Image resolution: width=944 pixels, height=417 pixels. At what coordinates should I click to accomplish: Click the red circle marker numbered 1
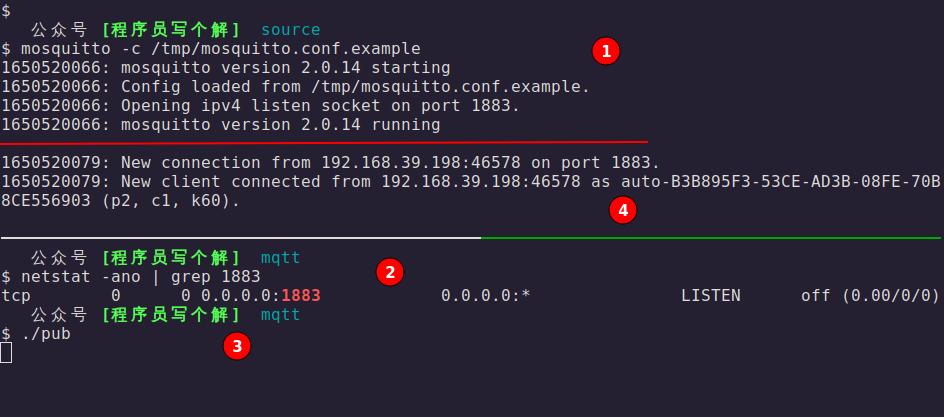[606, 51]
